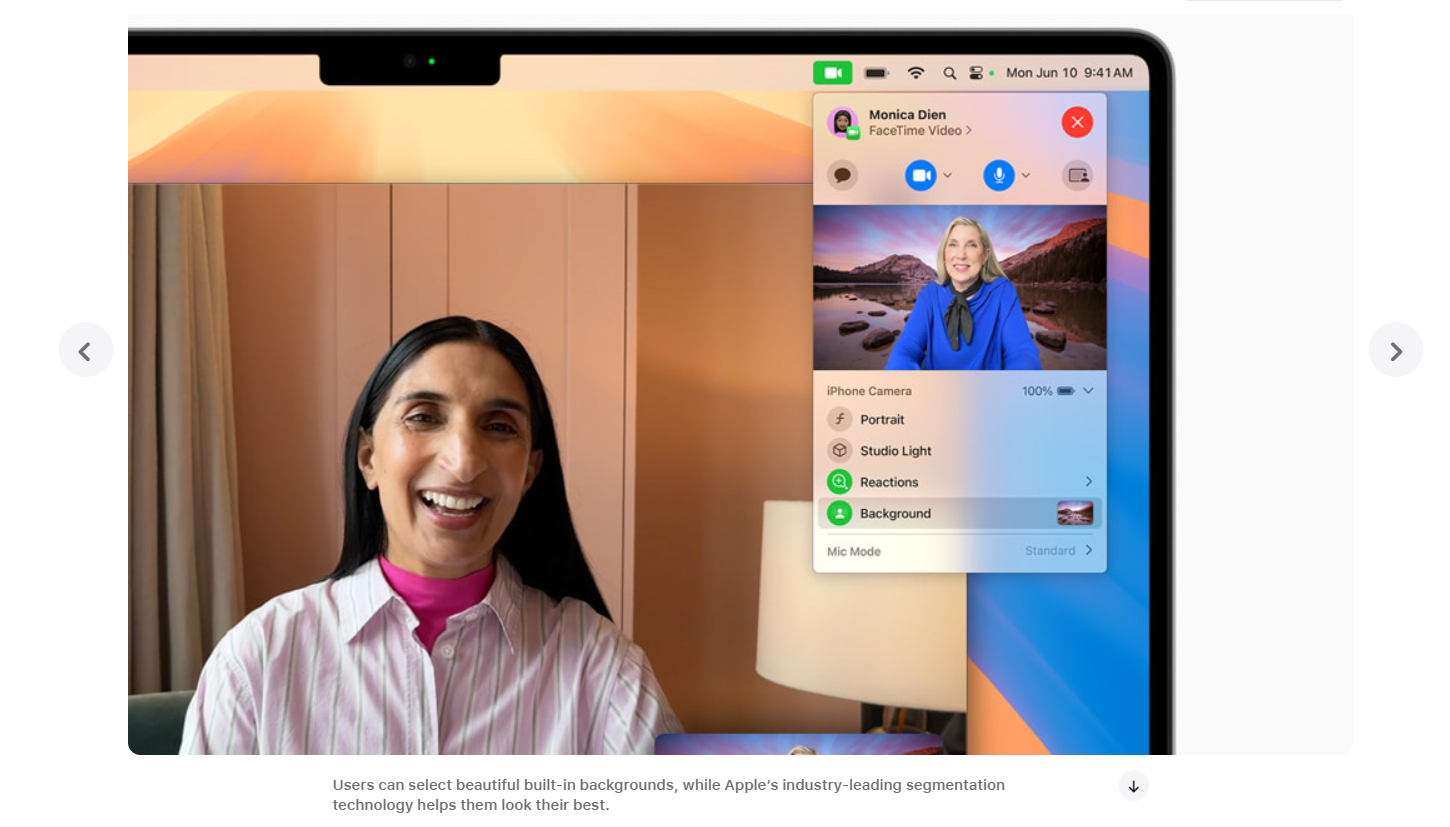Screen dimensions: 1450x827
Task: Open messages bubble icon in call panel
Action: 842,175
